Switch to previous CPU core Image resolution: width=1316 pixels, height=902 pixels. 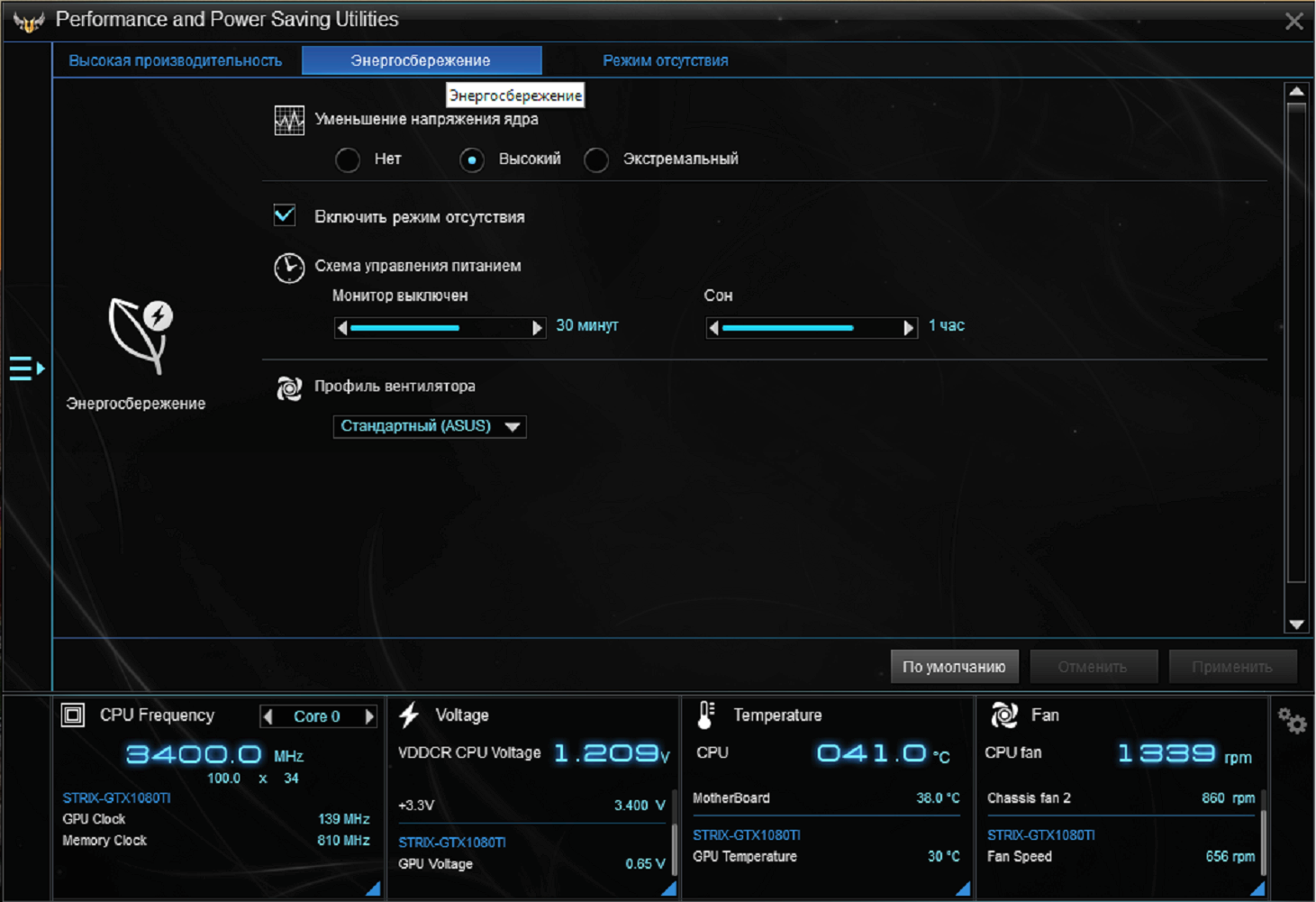tap(268, 716)
